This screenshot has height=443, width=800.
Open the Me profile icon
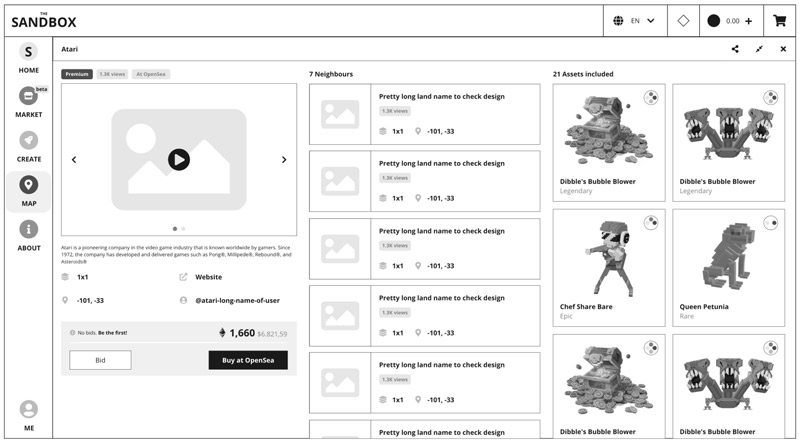pos(28,409)
